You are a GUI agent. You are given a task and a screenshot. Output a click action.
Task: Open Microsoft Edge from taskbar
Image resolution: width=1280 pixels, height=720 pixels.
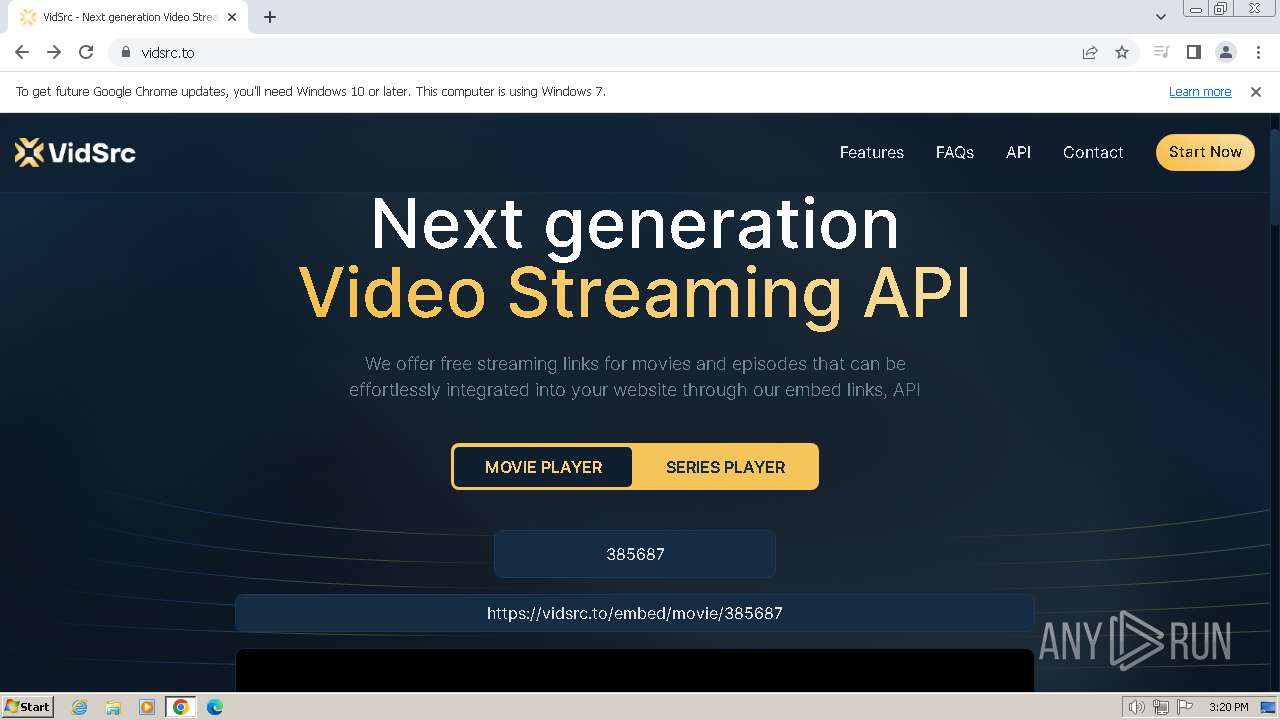(214, 707)
